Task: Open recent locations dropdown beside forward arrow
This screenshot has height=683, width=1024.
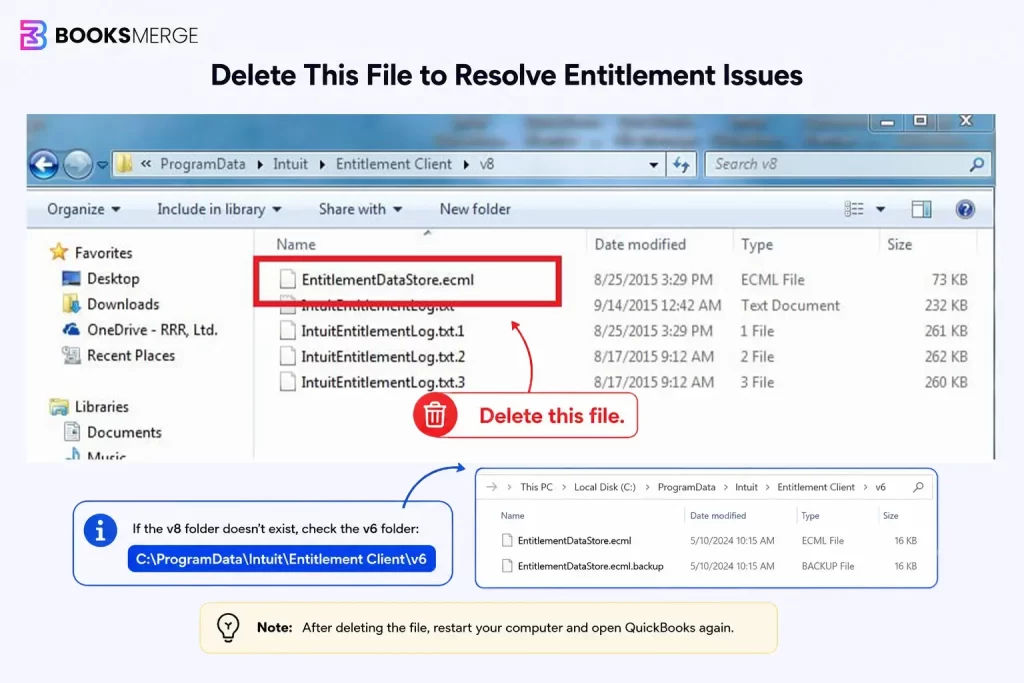Action: pos(103,165)
